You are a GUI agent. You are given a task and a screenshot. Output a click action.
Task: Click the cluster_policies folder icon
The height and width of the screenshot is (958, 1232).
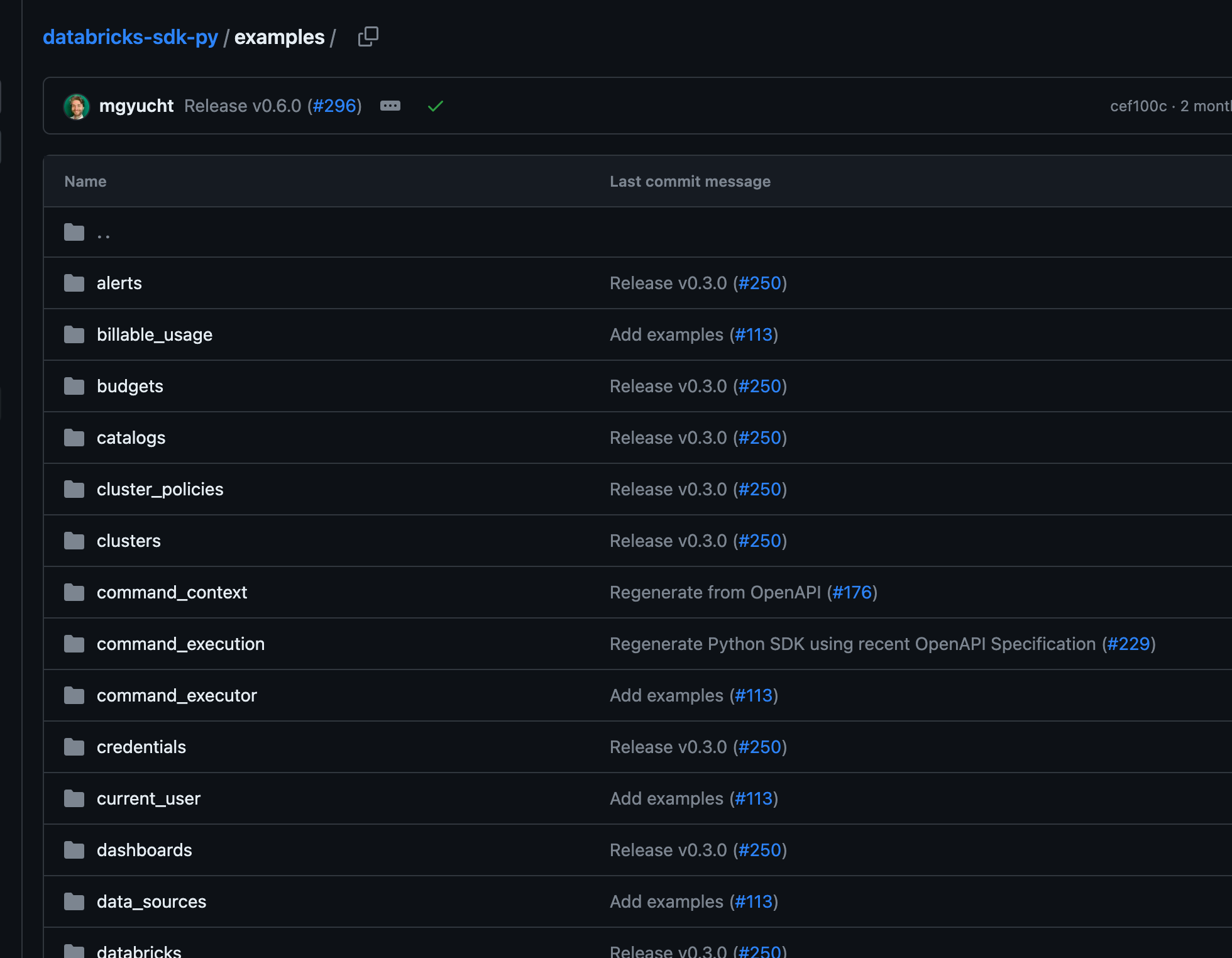[x=74, y=489]
